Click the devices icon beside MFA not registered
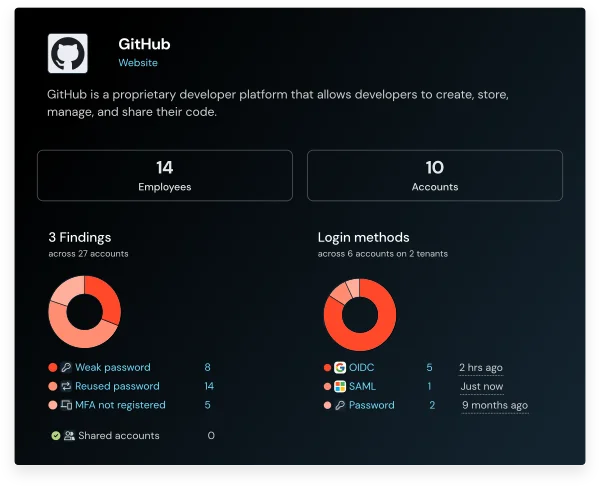The image size is (600, 486). tap(66, 405)
